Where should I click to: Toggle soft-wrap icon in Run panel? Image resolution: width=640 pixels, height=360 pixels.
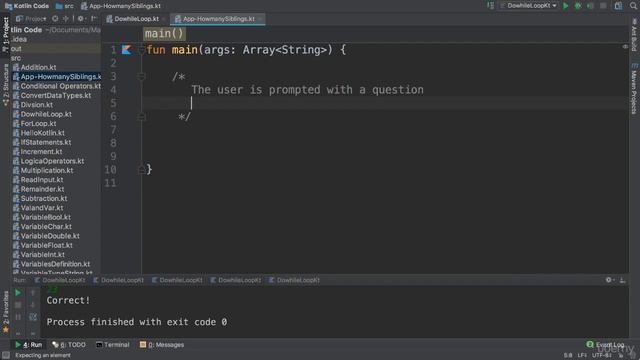(33, 317)
